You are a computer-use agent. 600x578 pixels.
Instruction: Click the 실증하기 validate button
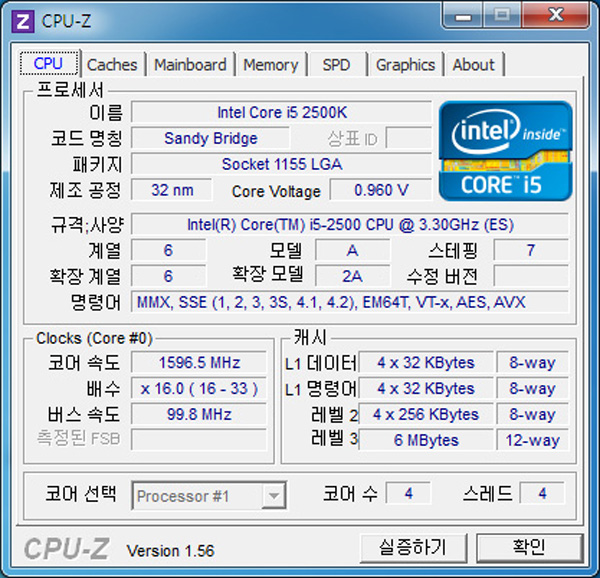(413, 548)
